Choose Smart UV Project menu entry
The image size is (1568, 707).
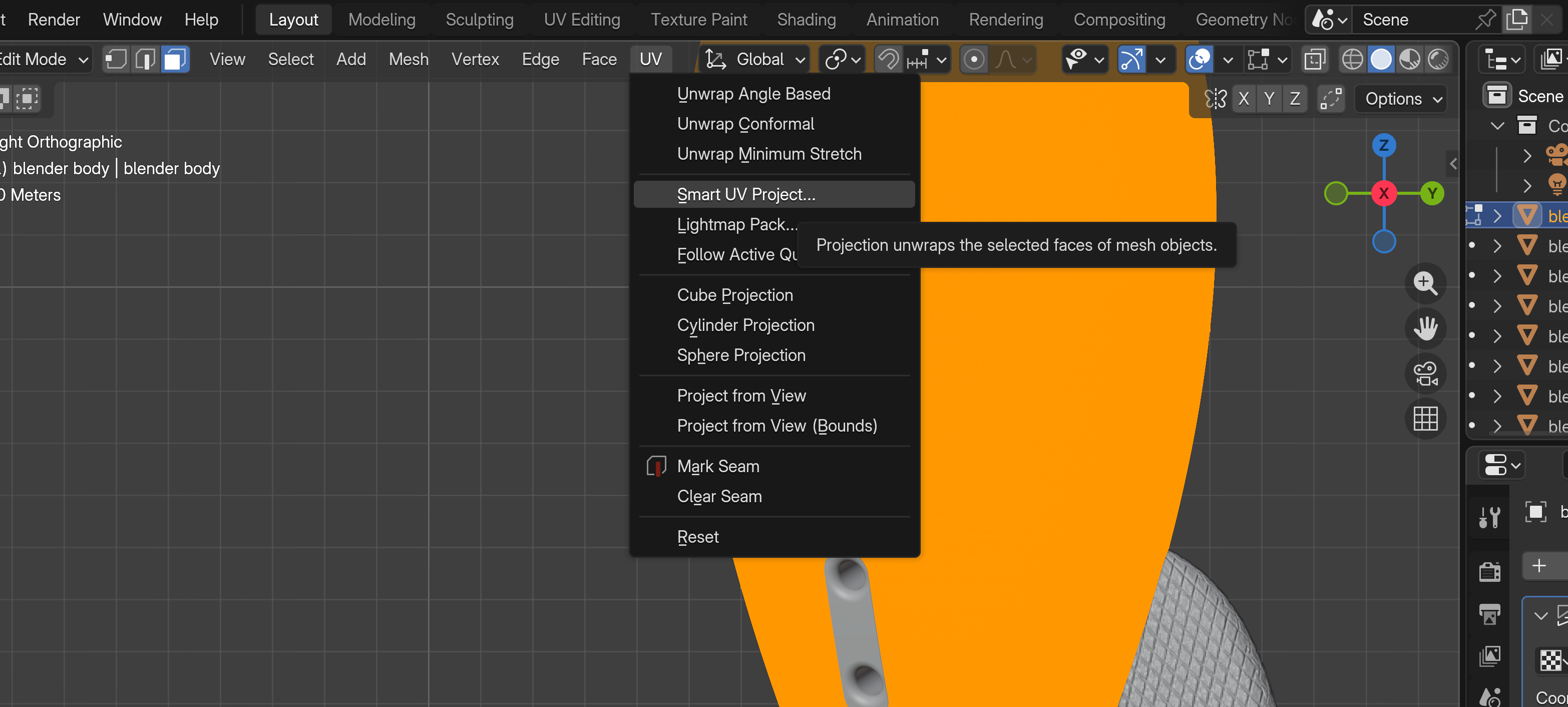point(773,194)
